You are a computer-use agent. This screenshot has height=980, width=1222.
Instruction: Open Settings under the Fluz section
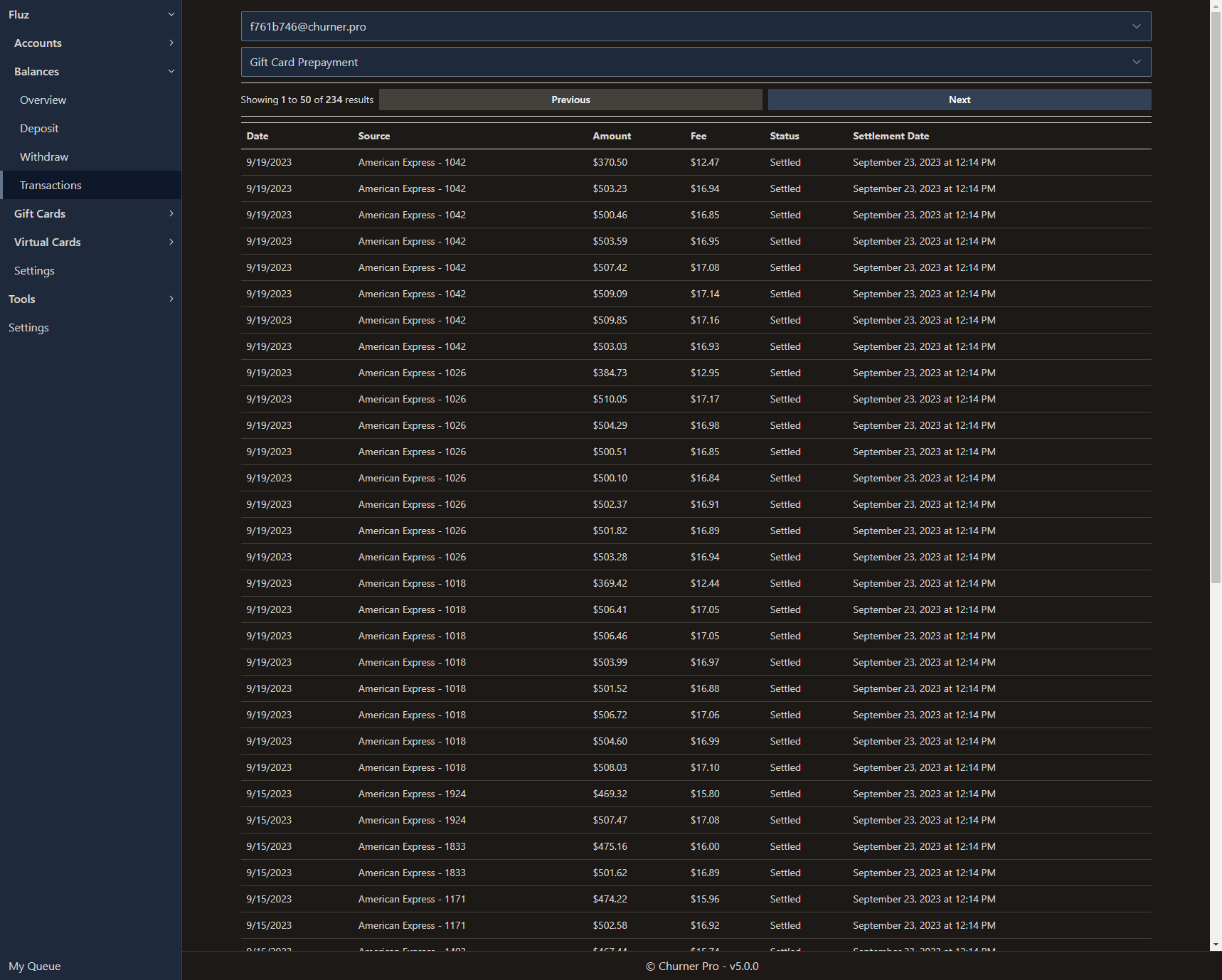pos(34,270)
